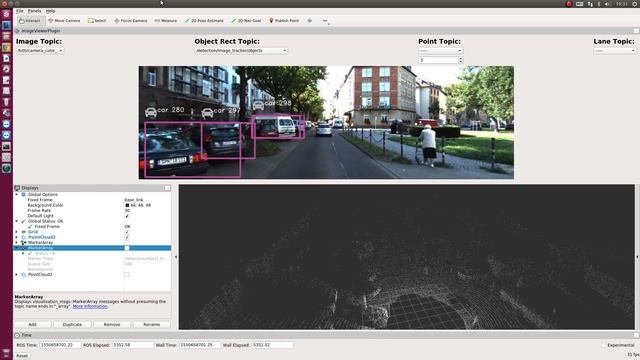Viewport: 640px width, 360px height.
Task: Select the 2D Nav Goal tool
Action: pyautogui.click(x=246, y=20)
